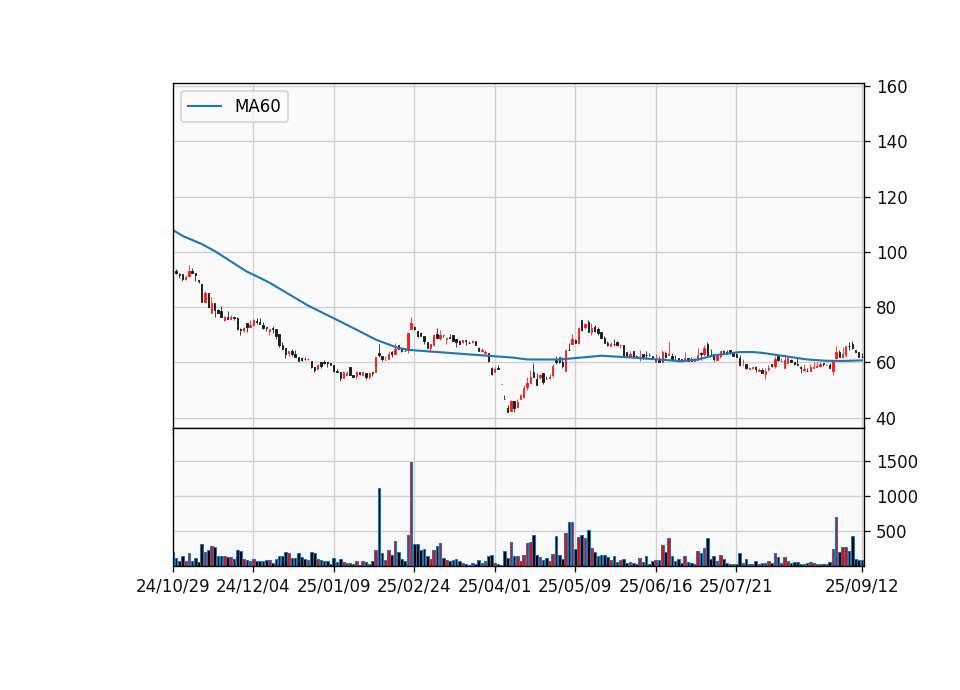Click the 24/12/04 date label

pos(253,586)
